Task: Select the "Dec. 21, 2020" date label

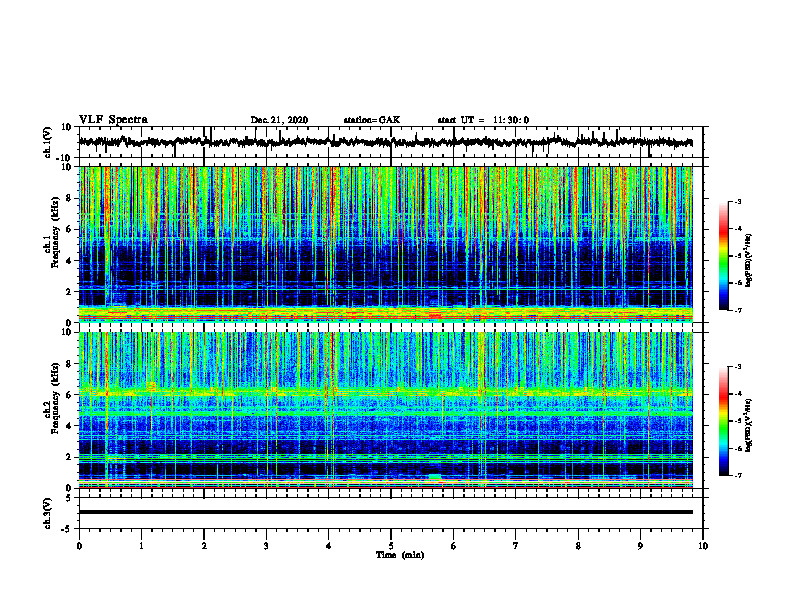Action: [x=279, y=120]
